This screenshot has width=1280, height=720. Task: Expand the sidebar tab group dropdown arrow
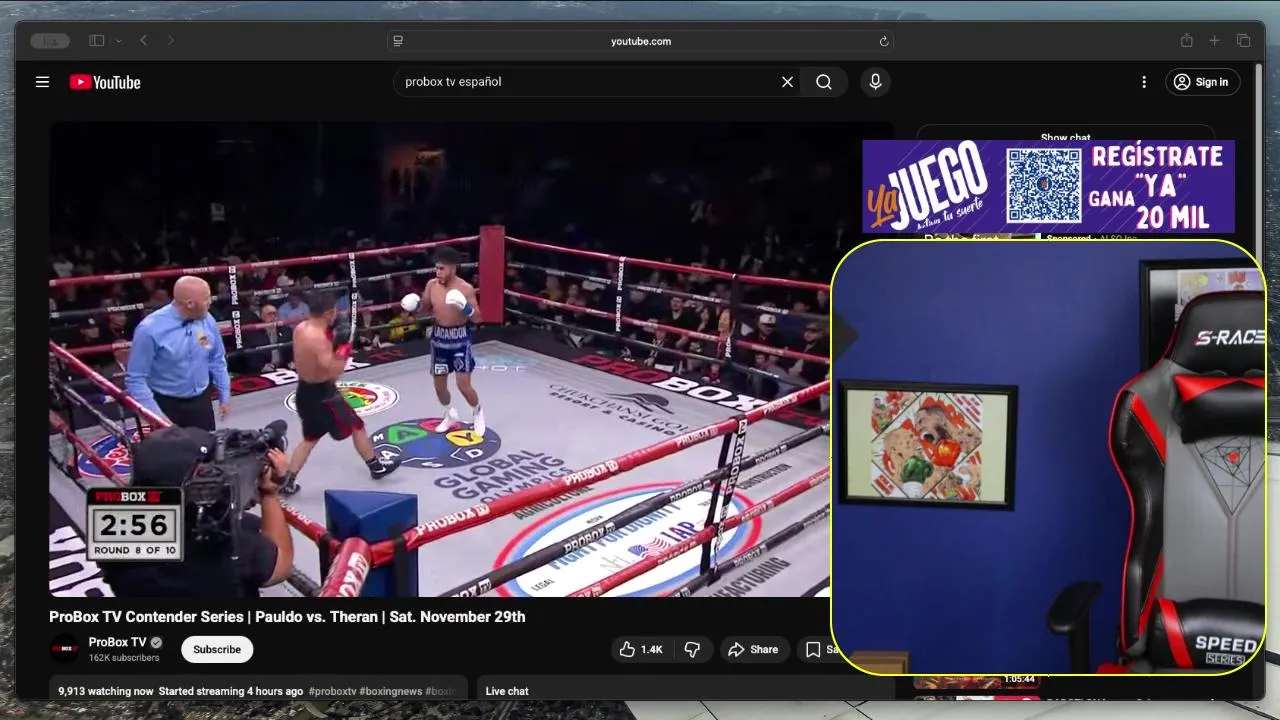[x=118, y=41]
